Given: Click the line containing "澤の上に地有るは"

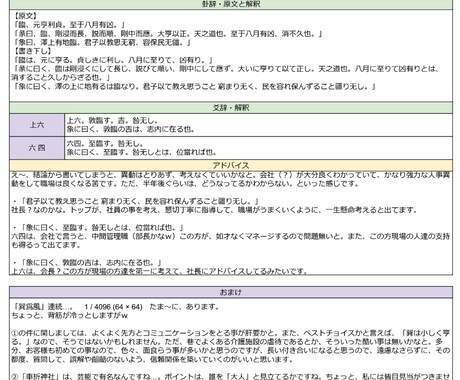Looking at the screenshot, I should pyautogui.click(x=195, y=86).
